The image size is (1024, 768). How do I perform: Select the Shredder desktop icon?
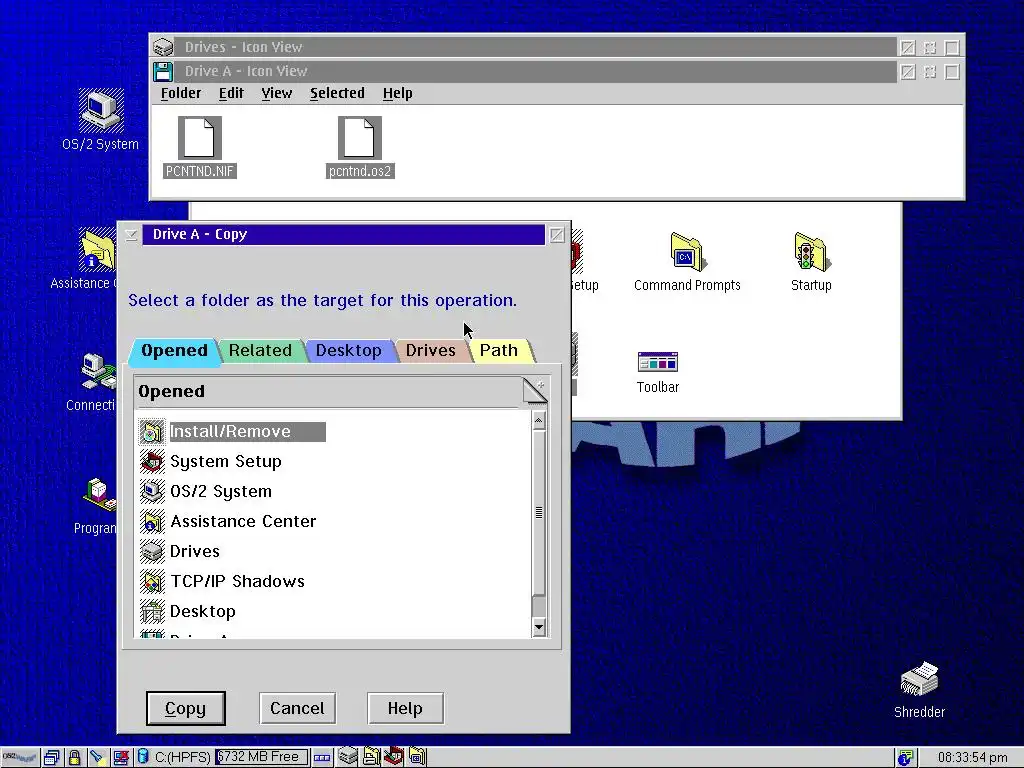(920, 680)
